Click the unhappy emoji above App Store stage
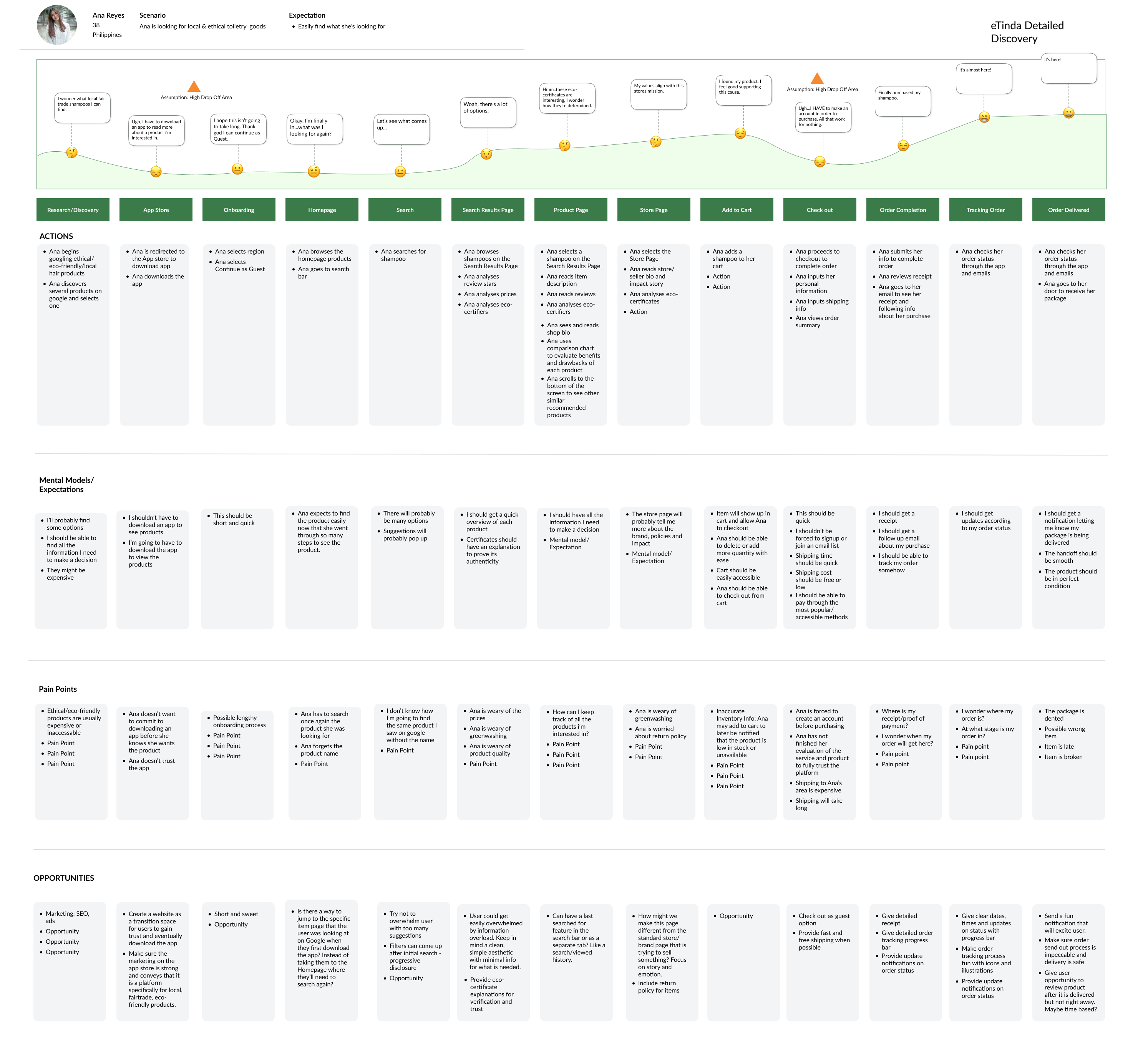1148x1049 pixels. (156, 171)
